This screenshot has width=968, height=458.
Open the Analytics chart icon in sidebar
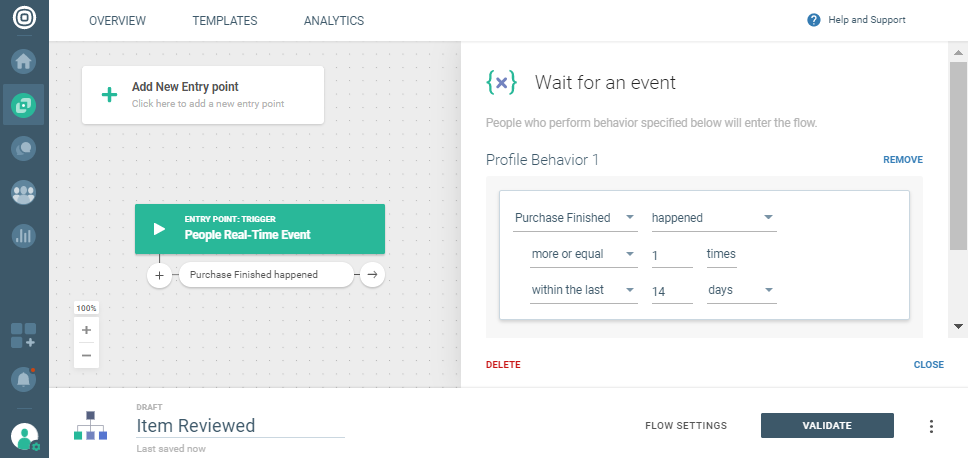pos(24,236)
